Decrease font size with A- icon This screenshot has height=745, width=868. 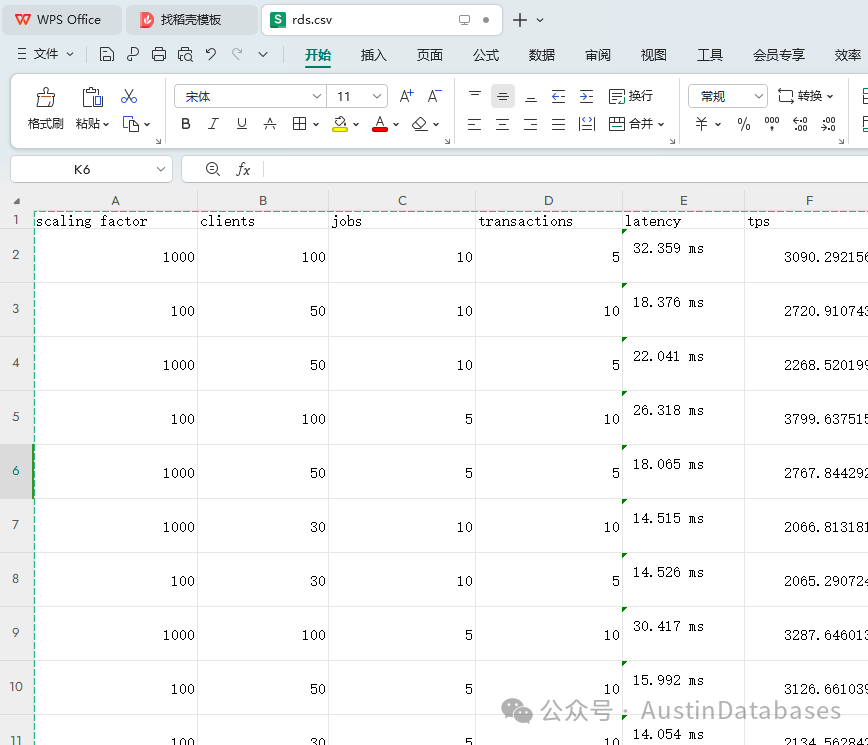(435, 96)
